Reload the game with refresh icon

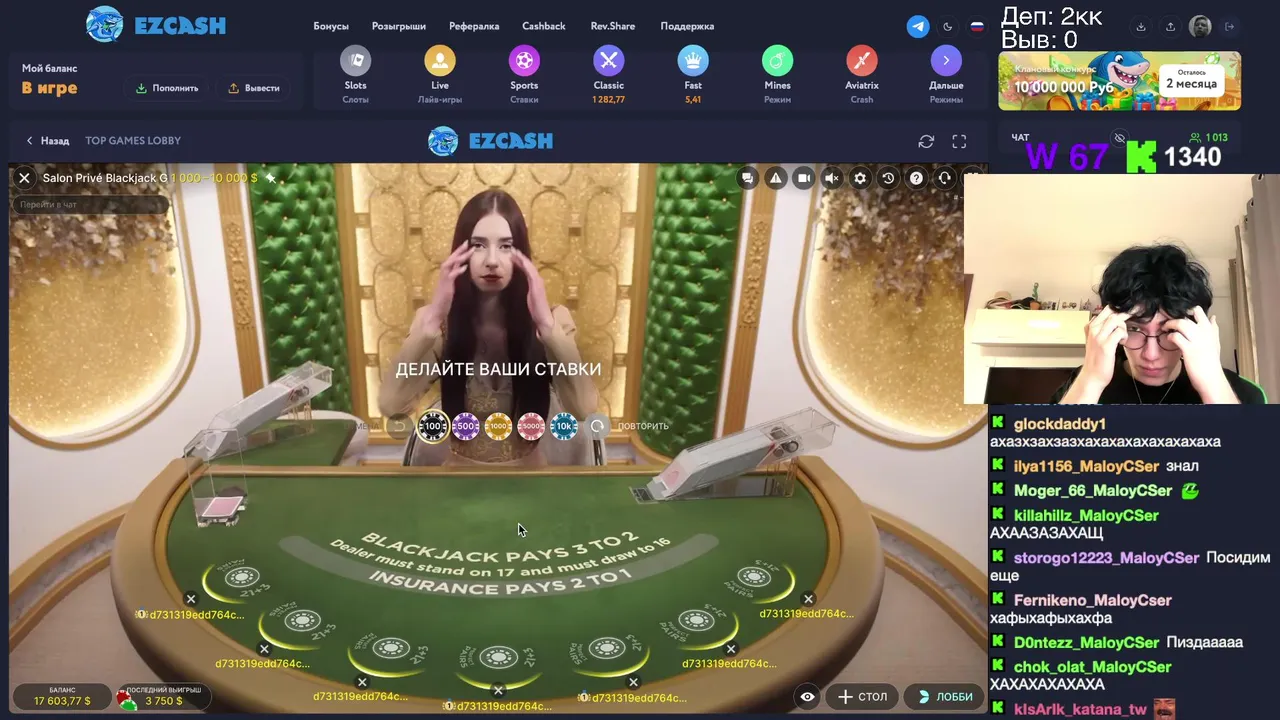click(x=926, y=141)
